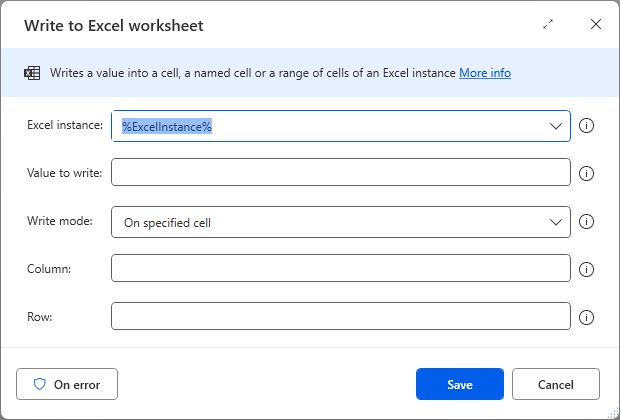Screen dimensions: 620x420
Task: Click info icon beside Value to write
Action: (586, 173)
